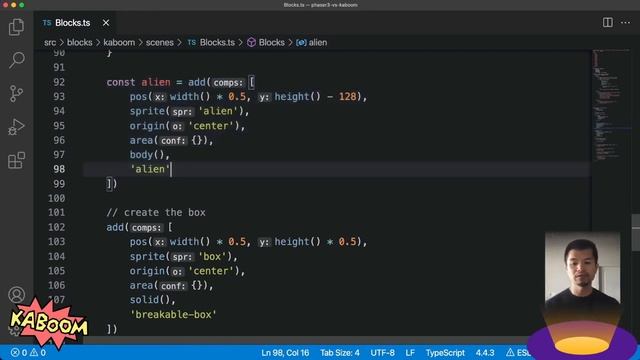The image size is (640, 360).
Task: Split the editor to the right
Action: (607, 22)
